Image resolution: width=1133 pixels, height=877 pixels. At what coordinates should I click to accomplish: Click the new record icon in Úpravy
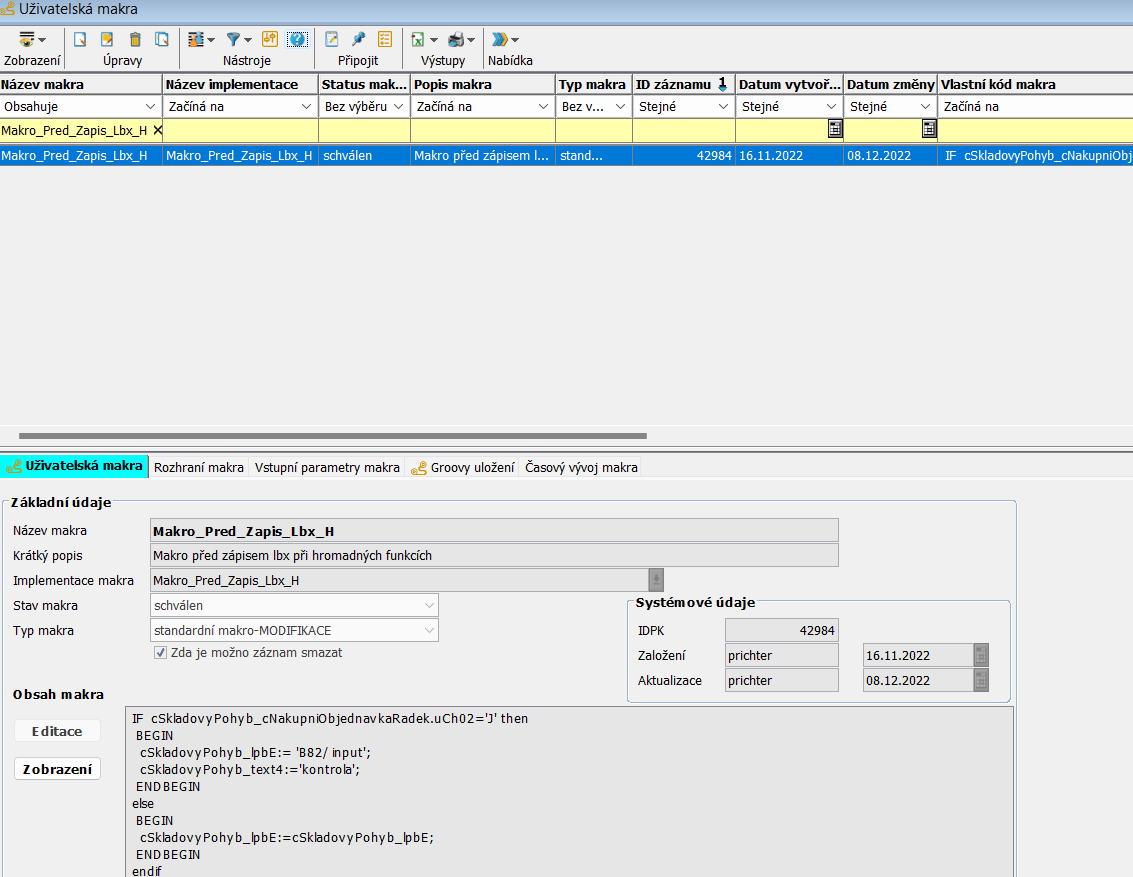[x=80, y=40]
